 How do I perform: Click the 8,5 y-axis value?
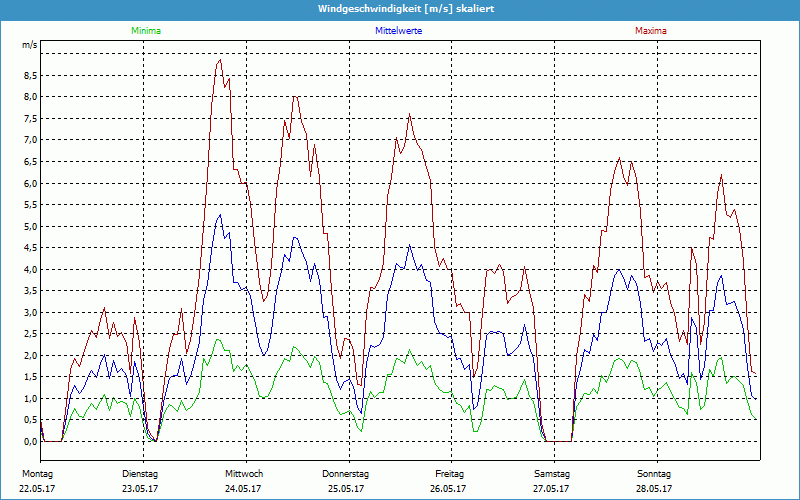pos(31,76)
